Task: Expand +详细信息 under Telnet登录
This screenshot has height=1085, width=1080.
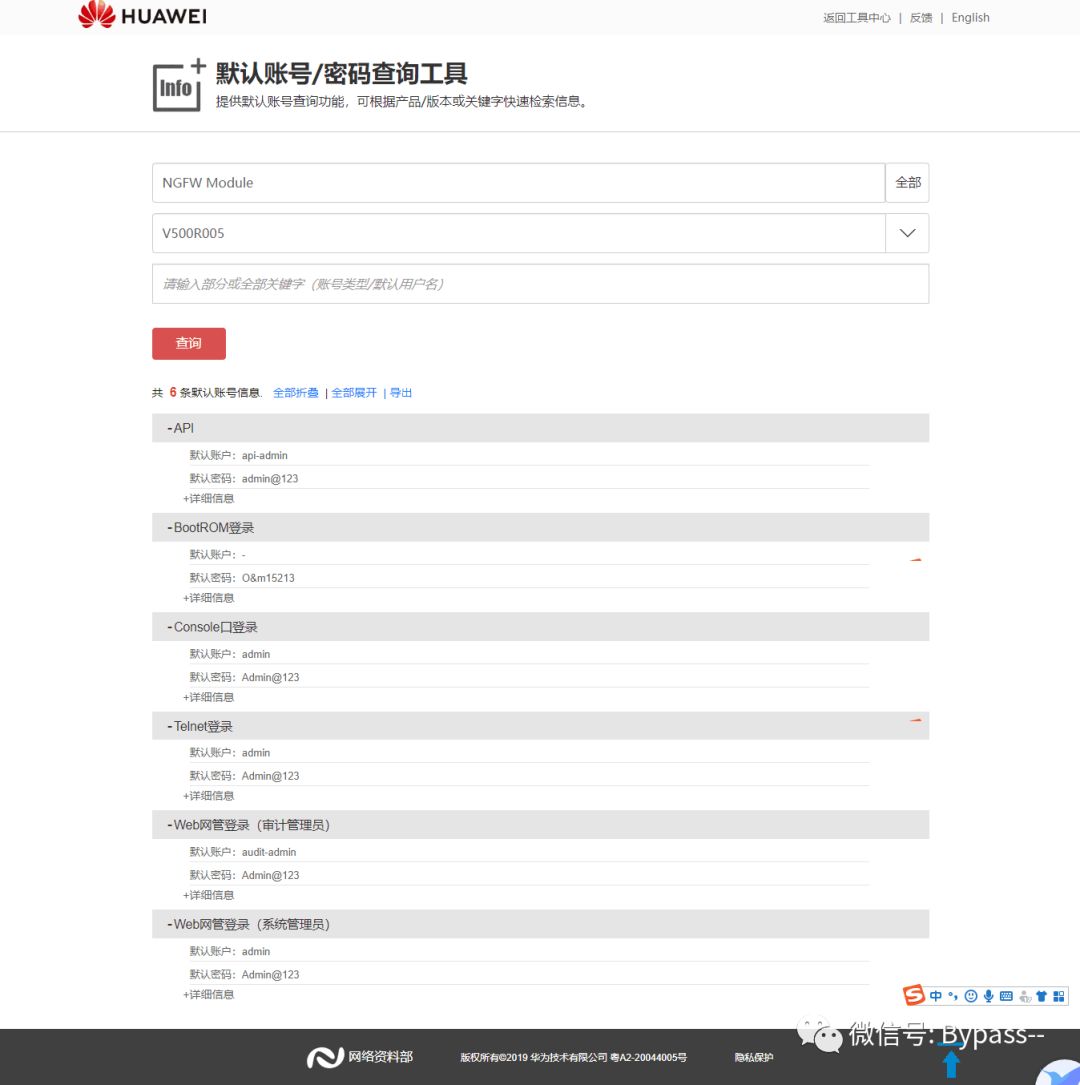Action: point(208,796)
